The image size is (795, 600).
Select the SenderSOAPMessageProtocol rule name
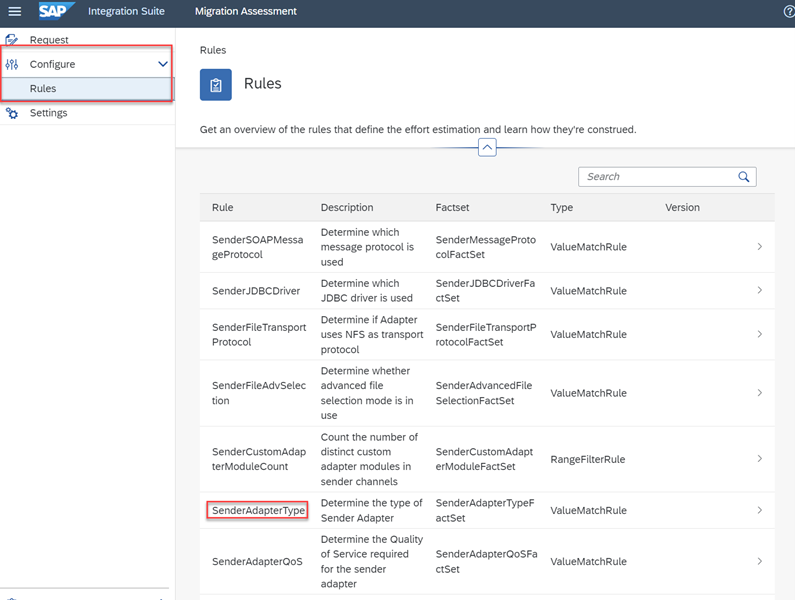258,247
